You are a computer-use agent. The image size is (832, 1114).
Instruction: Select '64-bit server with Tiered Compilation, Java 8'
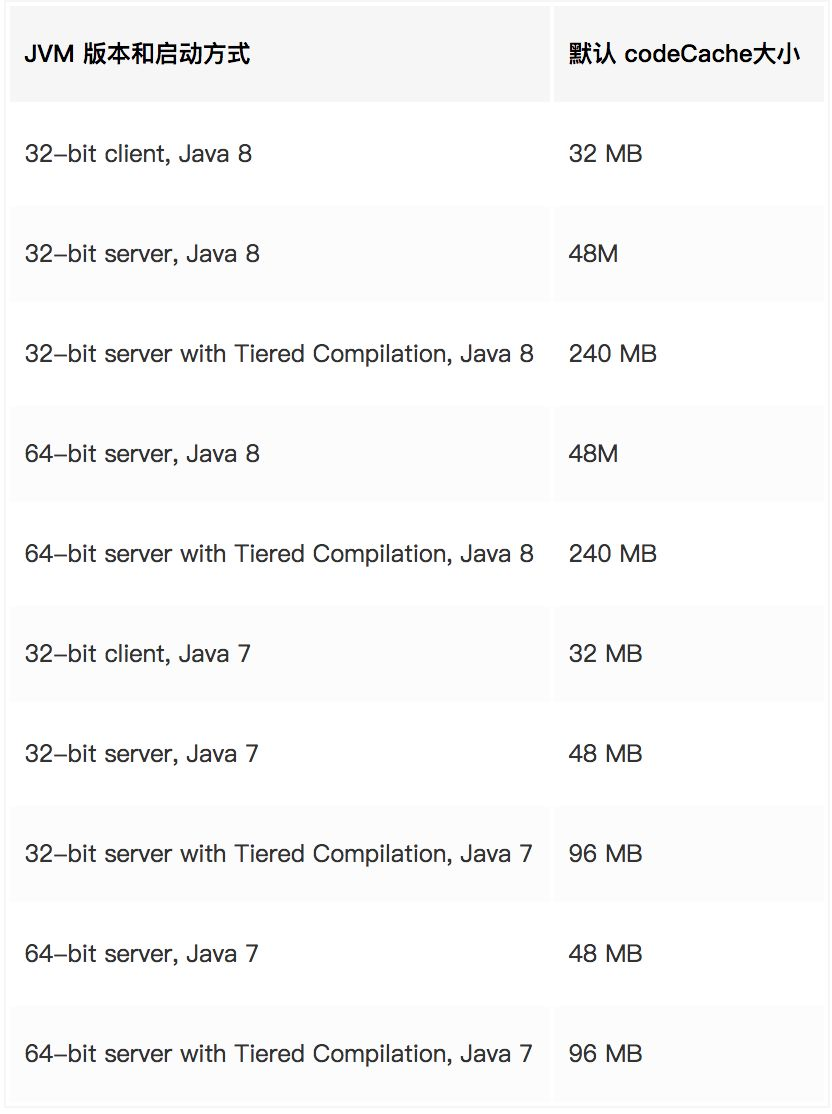click(x=279, y=554)
